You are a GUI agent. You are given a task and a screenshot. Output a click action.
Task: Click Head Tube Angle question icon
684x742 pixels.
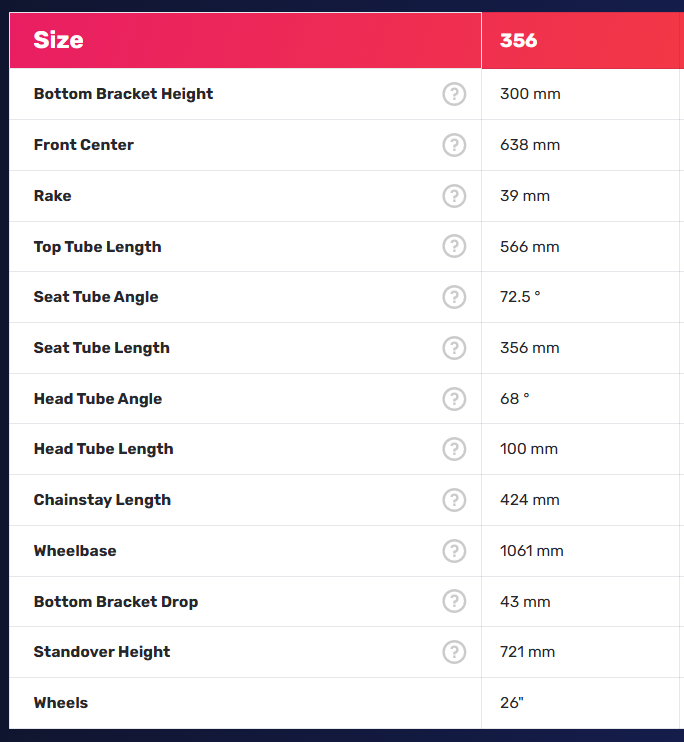pyautogui.click(x=454, y=399)
